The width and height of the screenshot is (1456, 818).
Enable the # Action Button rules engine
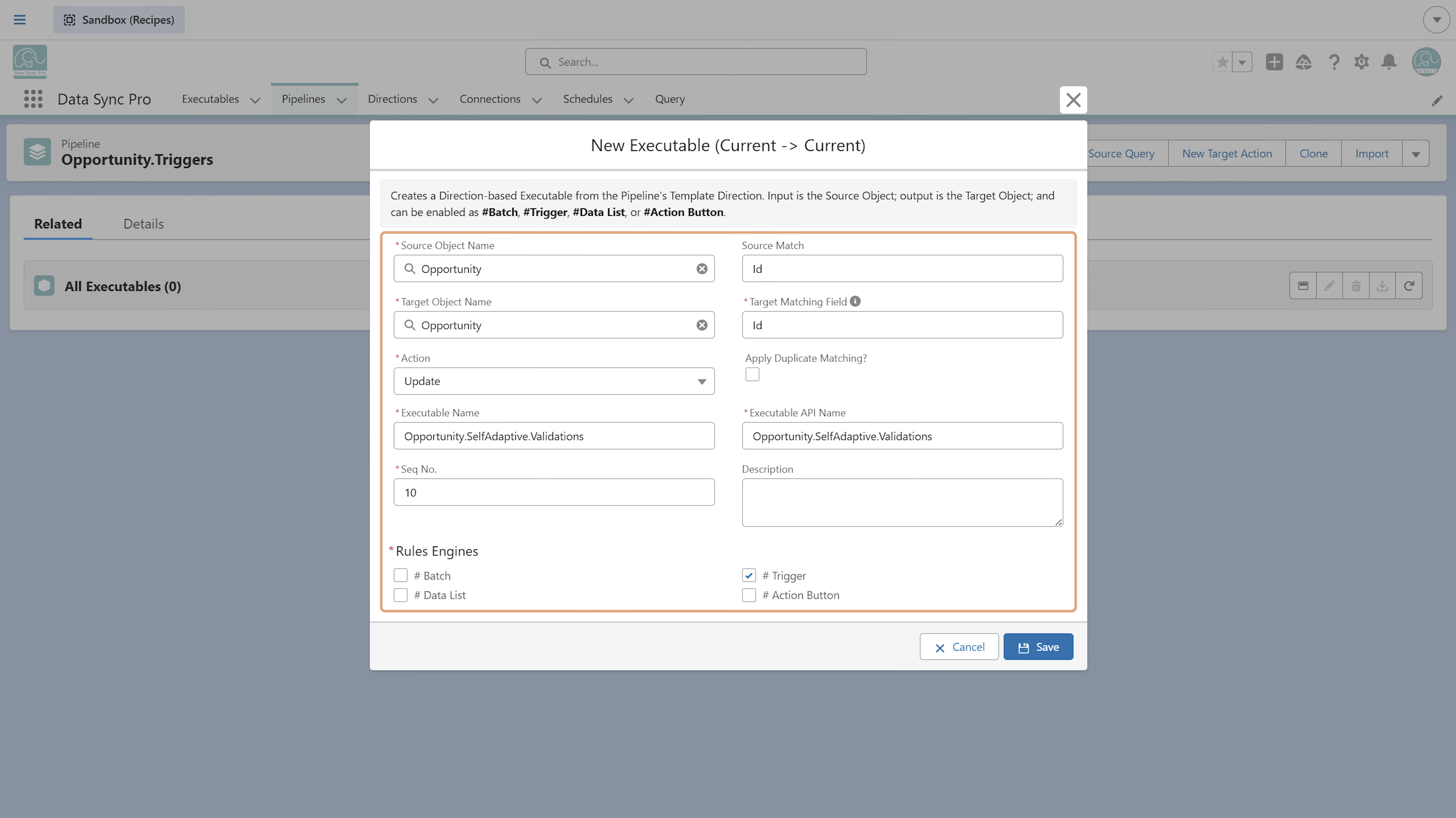749,595
